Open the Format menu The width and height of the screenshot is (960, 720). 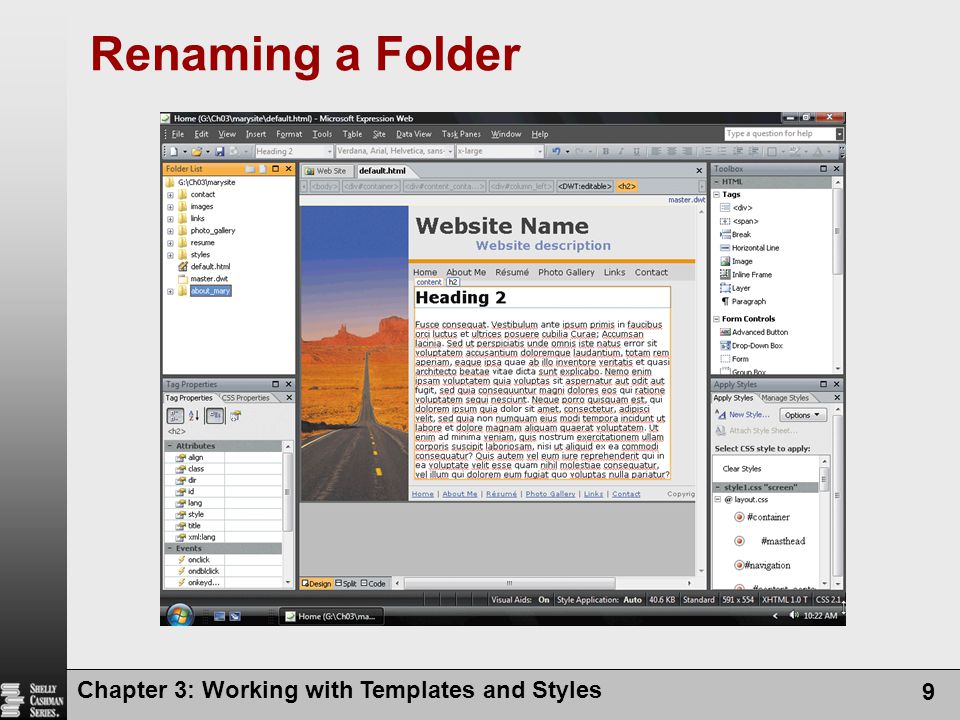pyautogui.click(x=289, y=134)
